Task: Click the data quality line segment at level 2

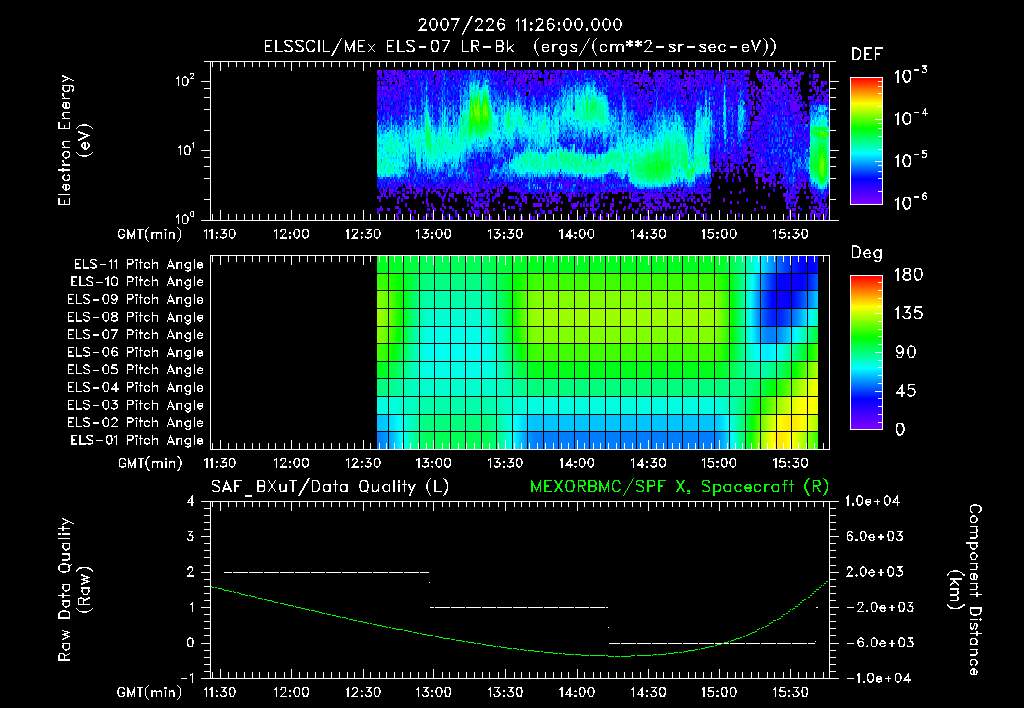Action: (327, 572)
